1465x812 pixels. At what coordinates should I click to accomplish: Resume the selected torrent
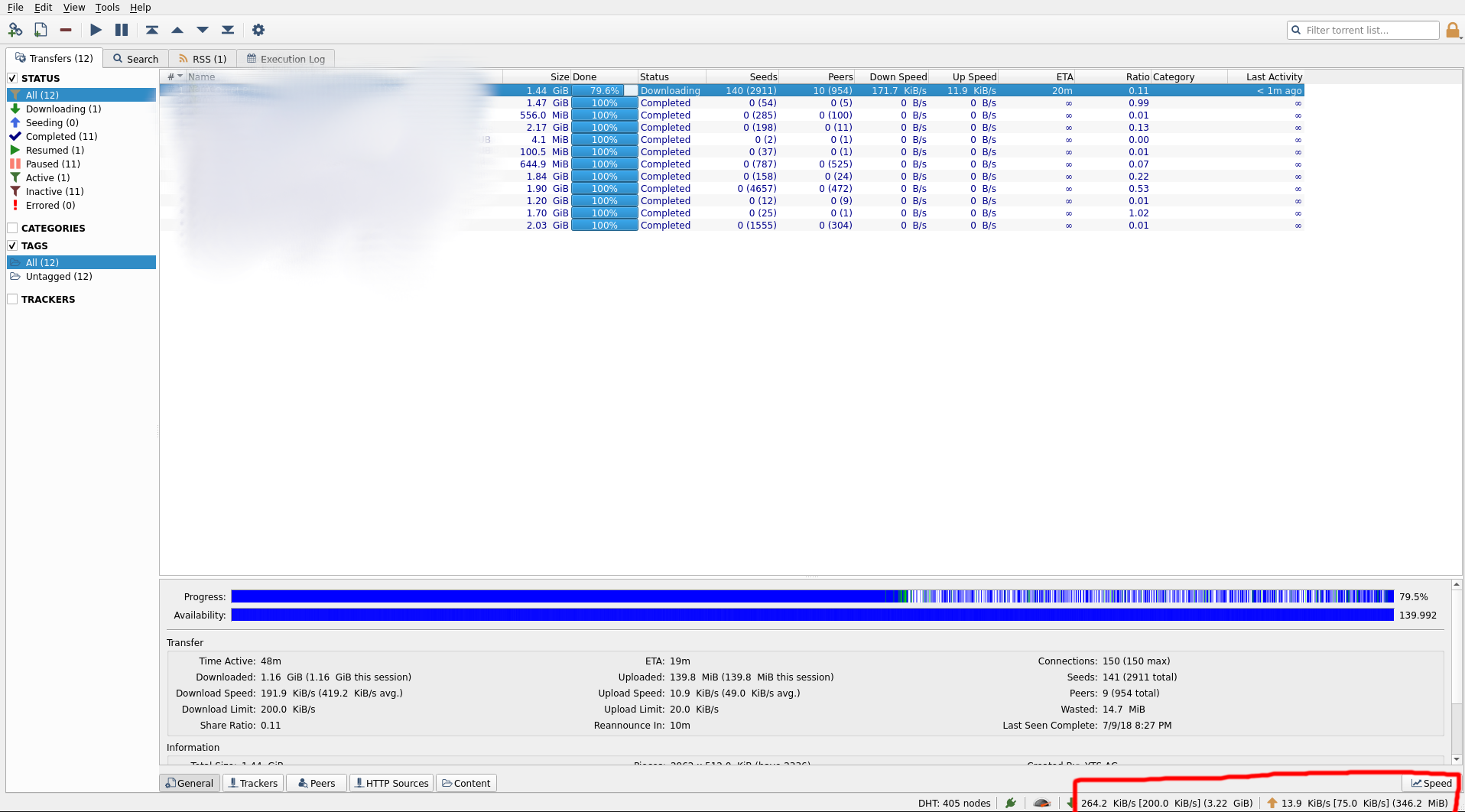pyautogui.click(x=96, y=30)
